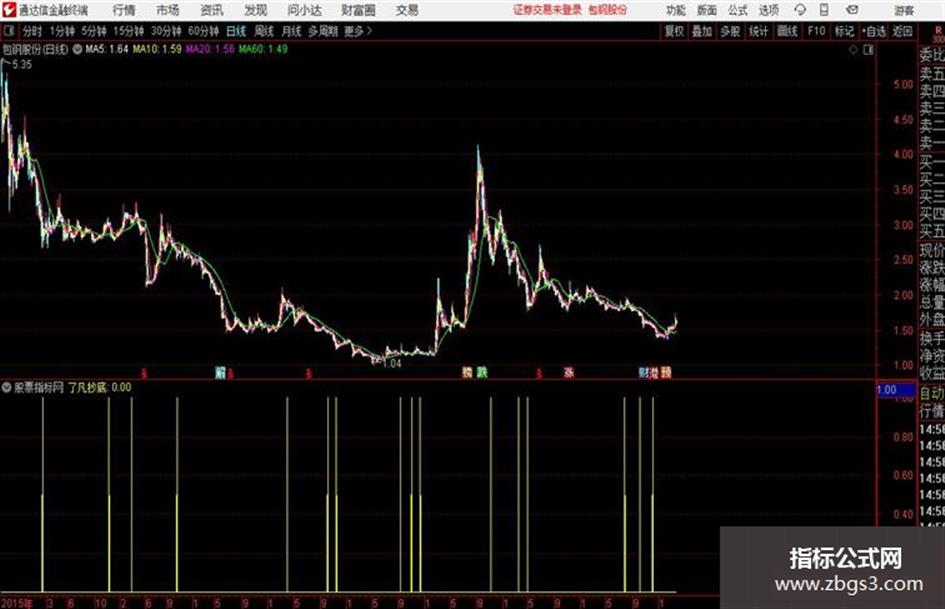Image resolution: width=945 pixels, height=609 pixels.
Task: Click the 游客 guest account label
Action: (903, 10)
